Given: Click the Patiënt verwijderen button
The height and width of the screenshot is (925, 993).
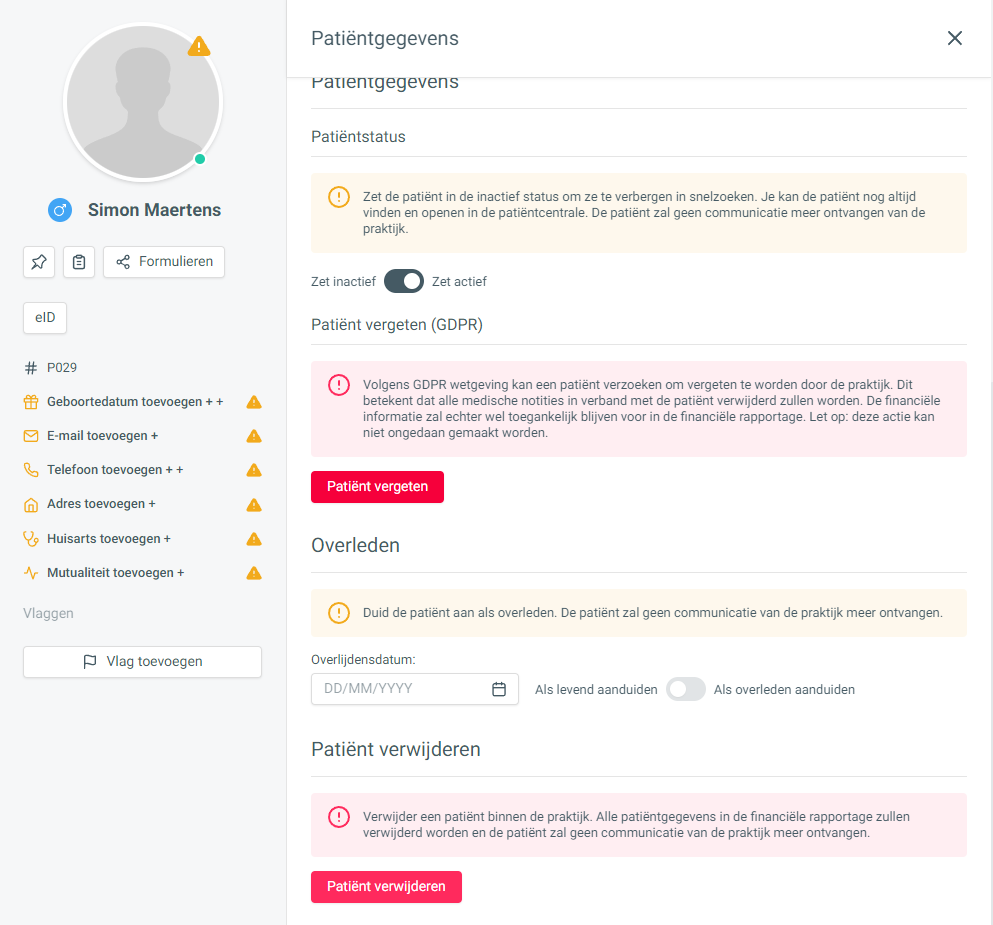Looking at the screenshot, I should [386, 887].
